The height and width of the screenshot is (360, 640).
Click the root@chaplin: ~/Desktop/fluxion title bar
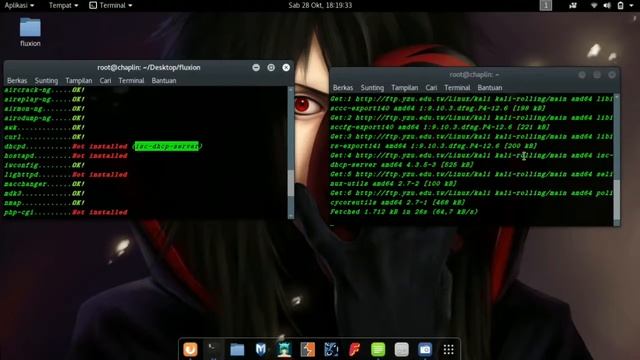coord(149,67)
